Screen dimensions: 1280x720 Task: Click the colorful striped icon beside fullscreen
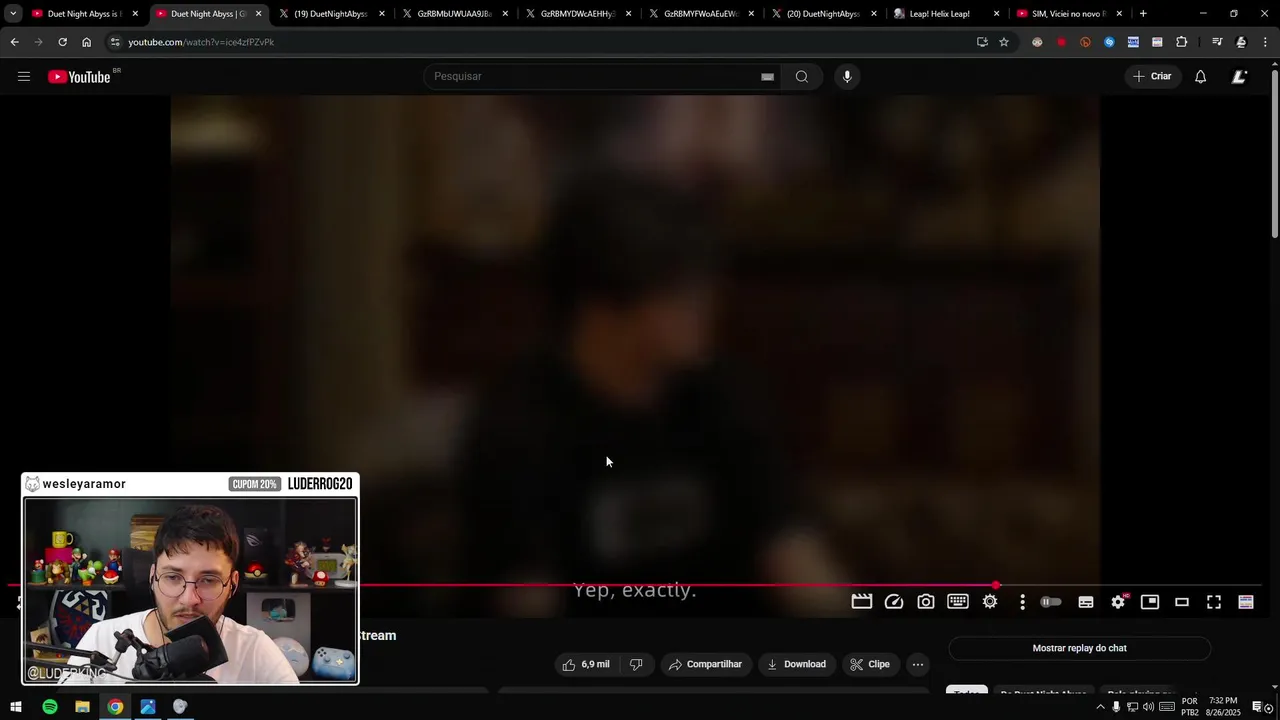coord(1246,602)
